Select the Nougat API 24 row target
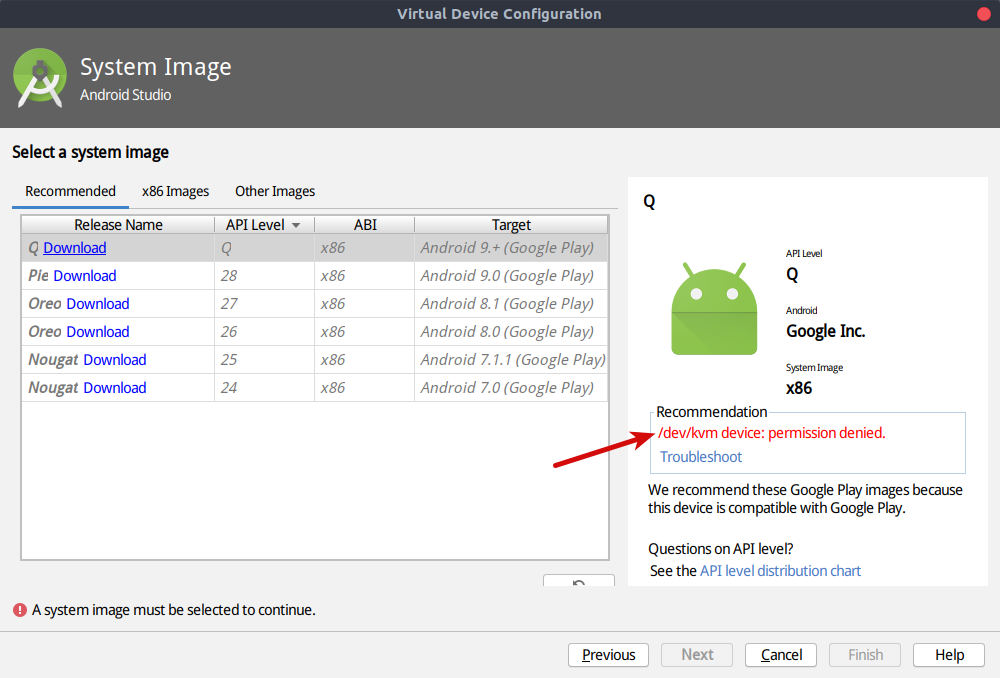1000x678 pixels. pyautogui.click(x=507, y=388)
